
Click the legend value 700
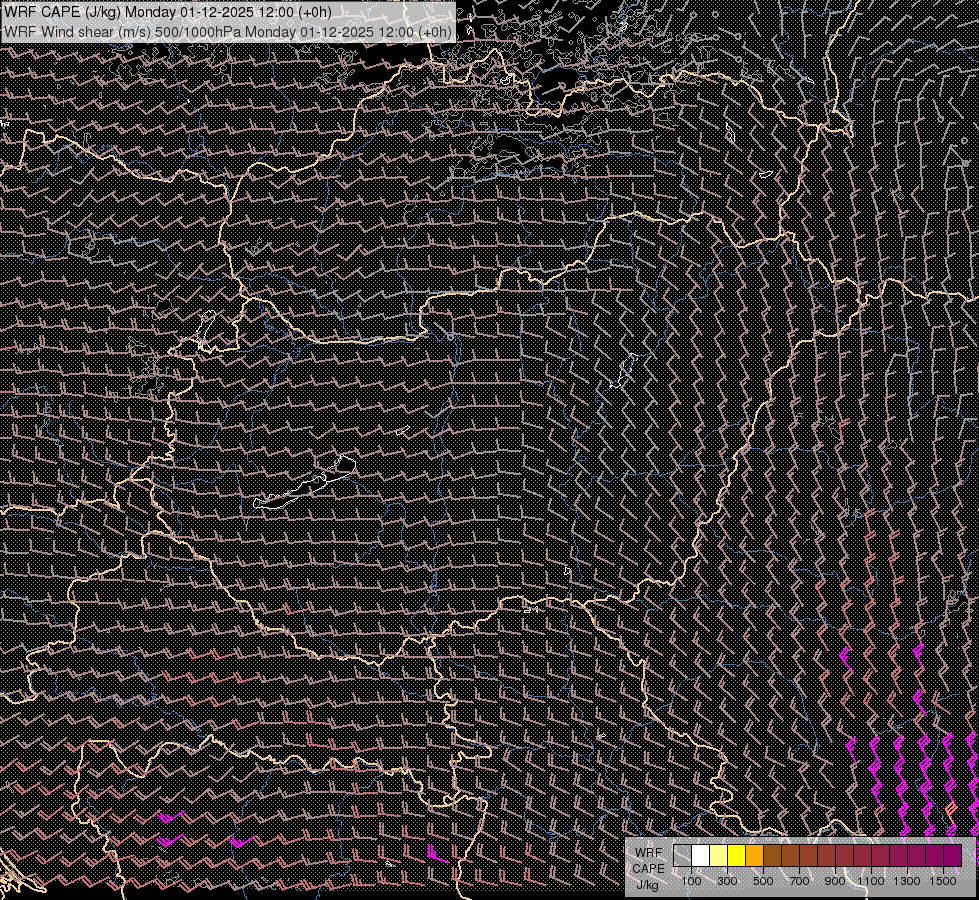pyautogui.click(x=799, y=881)
